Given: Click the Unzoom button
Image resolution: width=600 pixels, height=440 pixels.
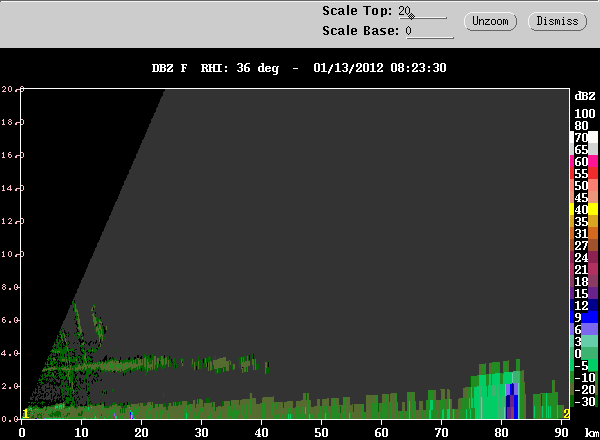Looking at the screenshot, I should tap(489, 20).
